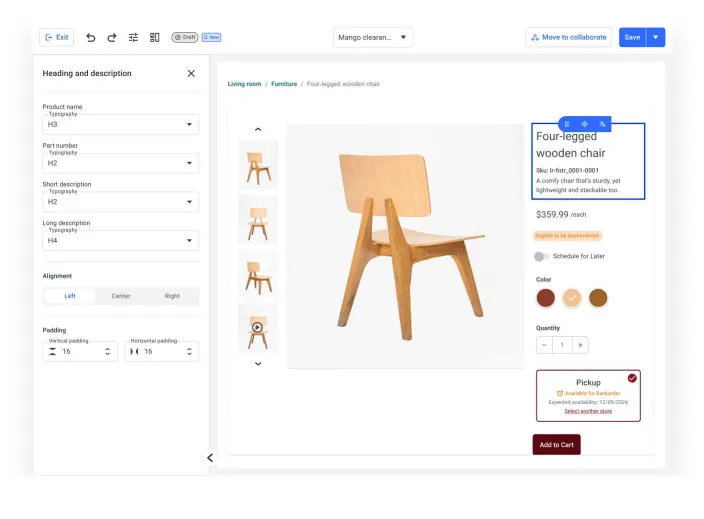704x519 pixels.
Task: Click Move to collaborate
Action: click(568, 37)
